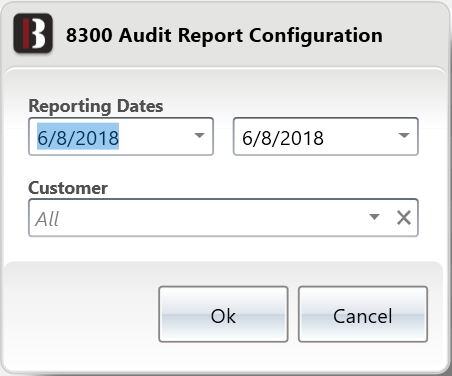Click the blank footer area left of Ok
The image size is (452, 376).
tap(82, 314)
